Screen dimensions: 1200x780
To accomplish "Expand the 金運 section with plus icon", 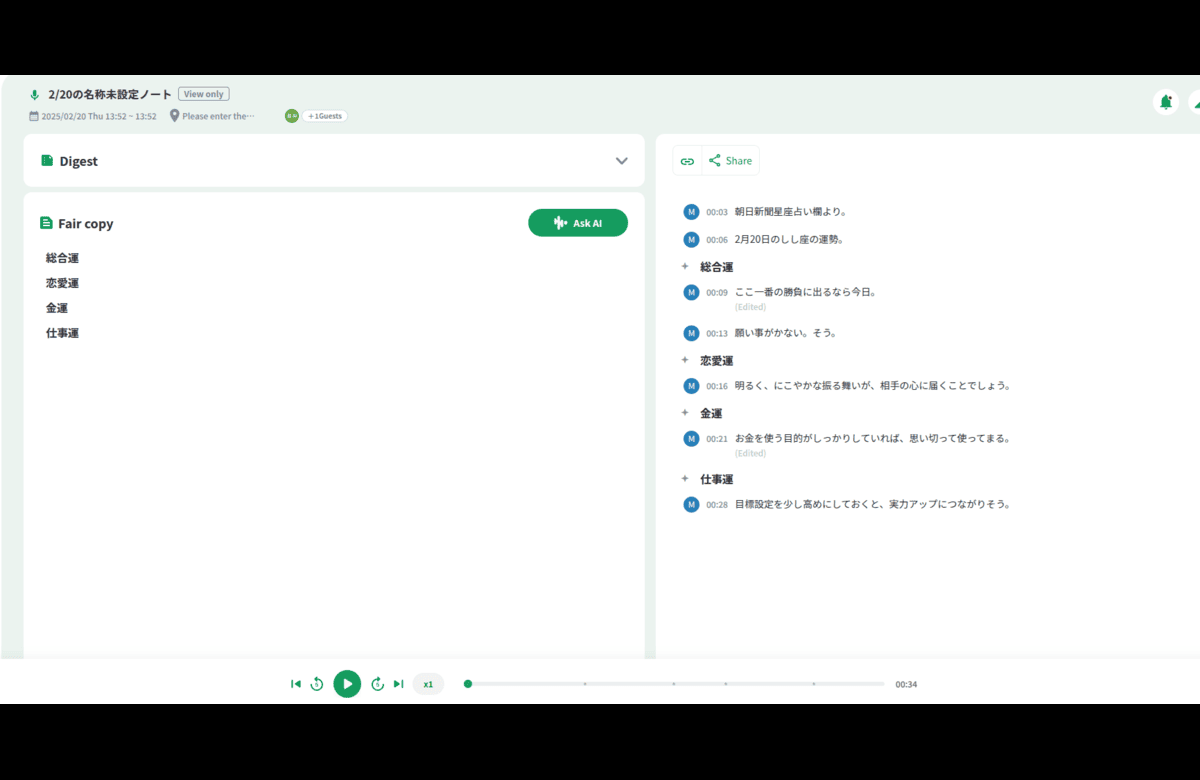I will pos(685,413).
